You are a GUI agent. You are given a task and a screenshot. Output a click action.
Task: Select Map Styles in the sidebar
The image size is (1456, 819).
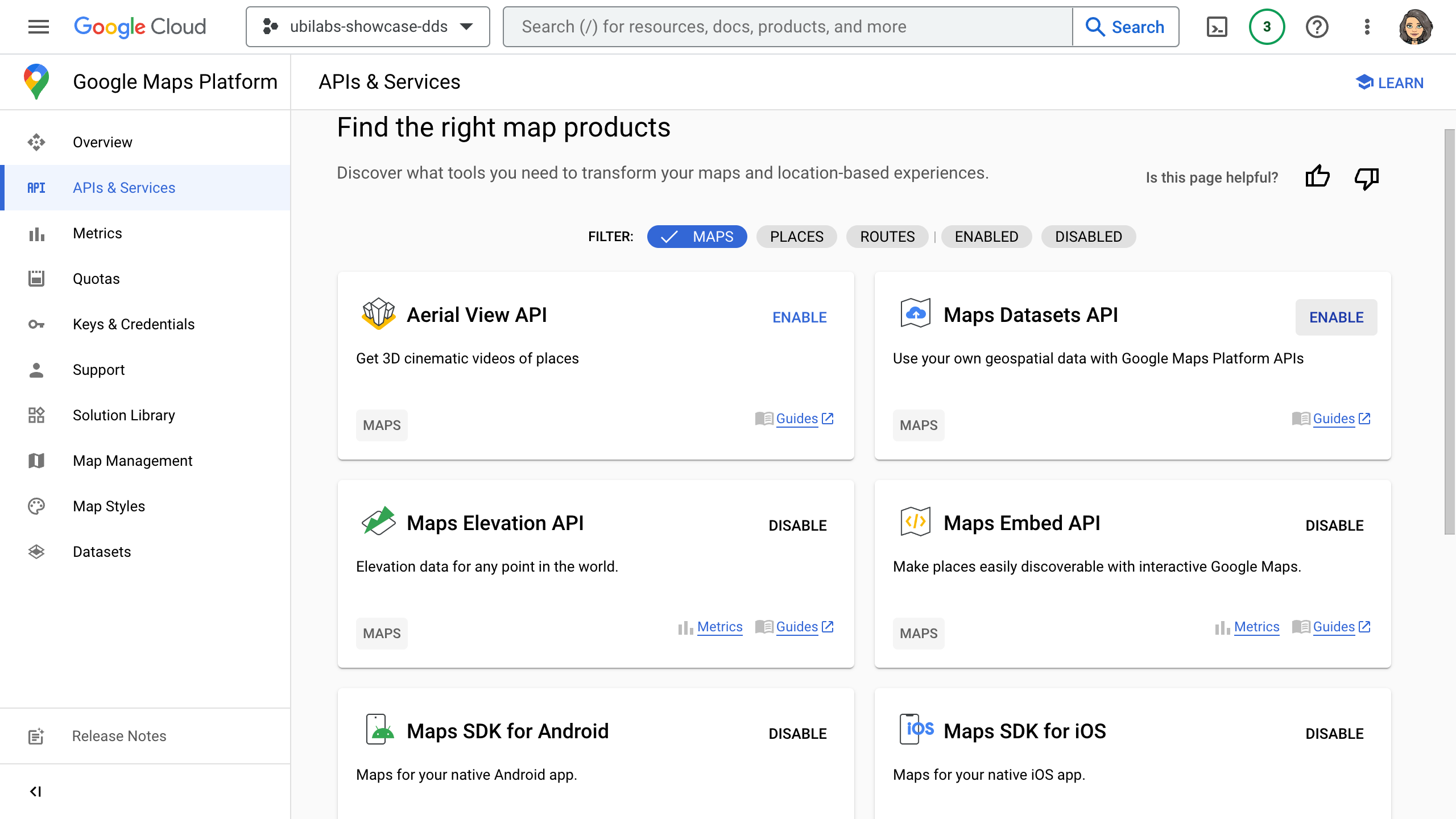click(108, 506)
